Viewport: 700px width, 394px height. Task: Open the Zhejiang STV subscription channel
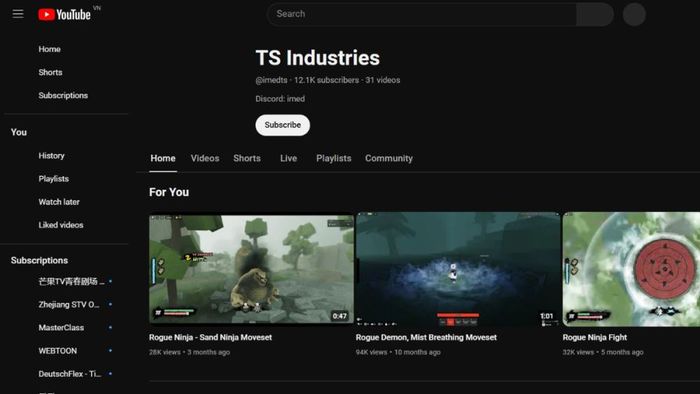point(69,305)
